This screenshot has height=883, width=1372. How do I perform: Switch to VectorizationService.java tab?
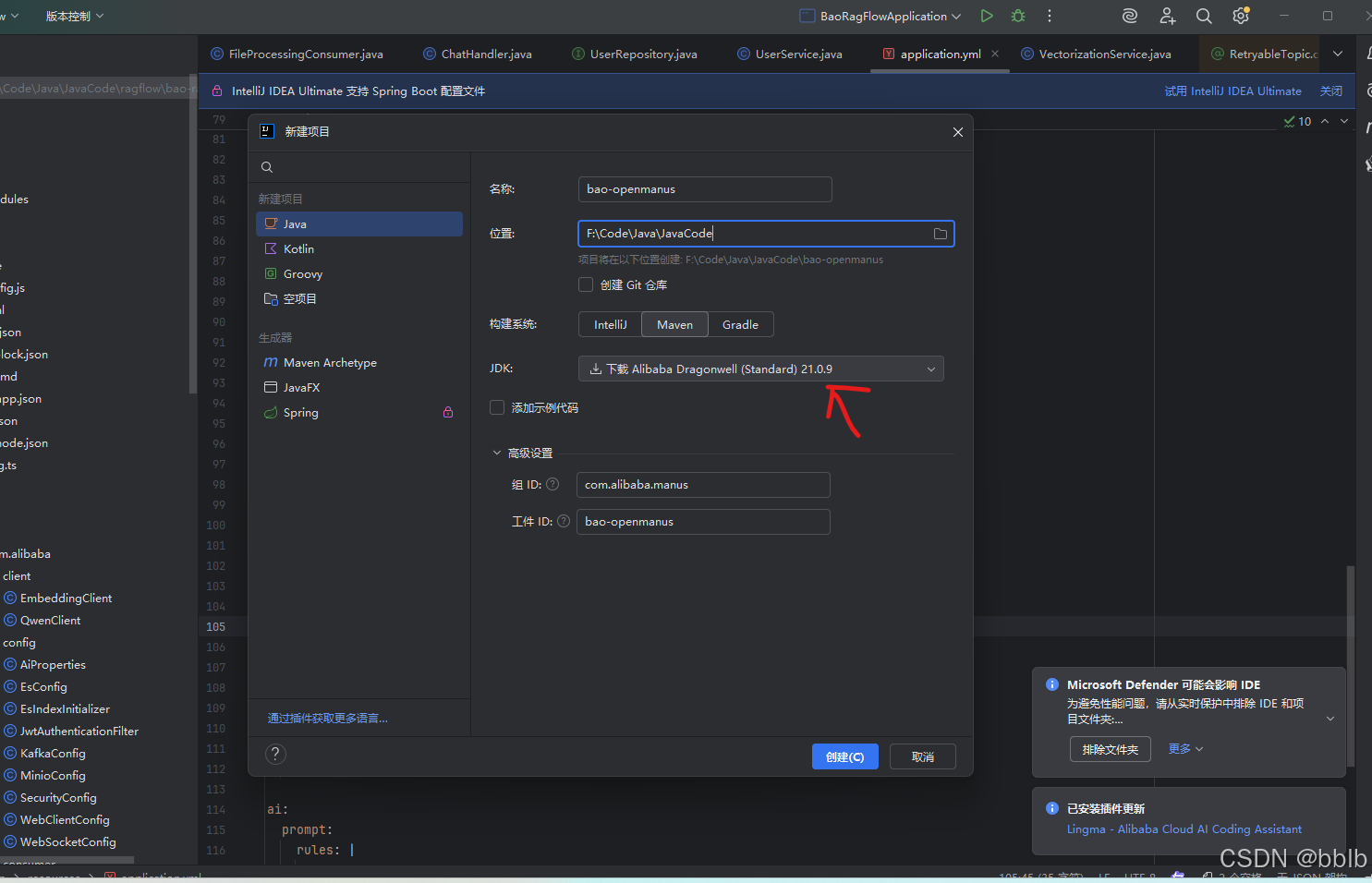pos(1096,54)
